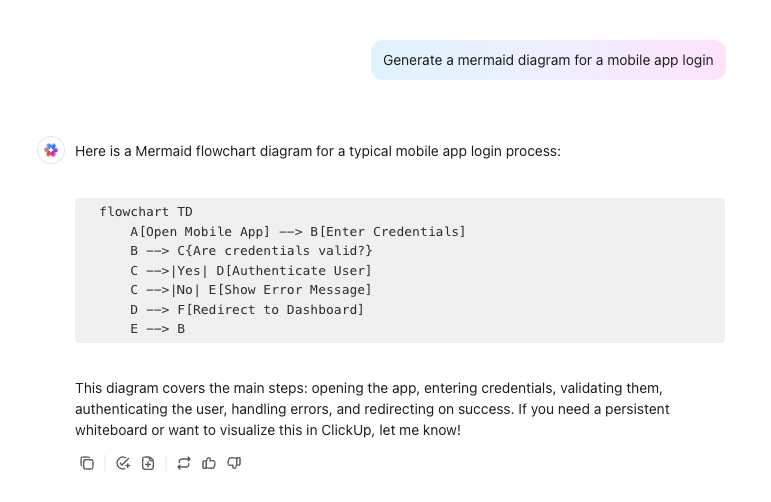This screenshot has width=771, height=502.
Task: Regenerate the AI response
Action: 183,463
